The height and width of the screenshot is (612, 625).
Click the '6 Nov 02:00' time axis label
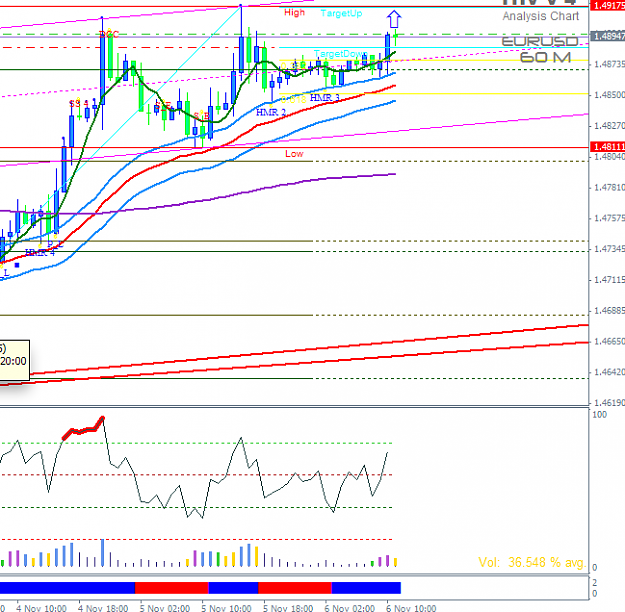click(350, 608)
